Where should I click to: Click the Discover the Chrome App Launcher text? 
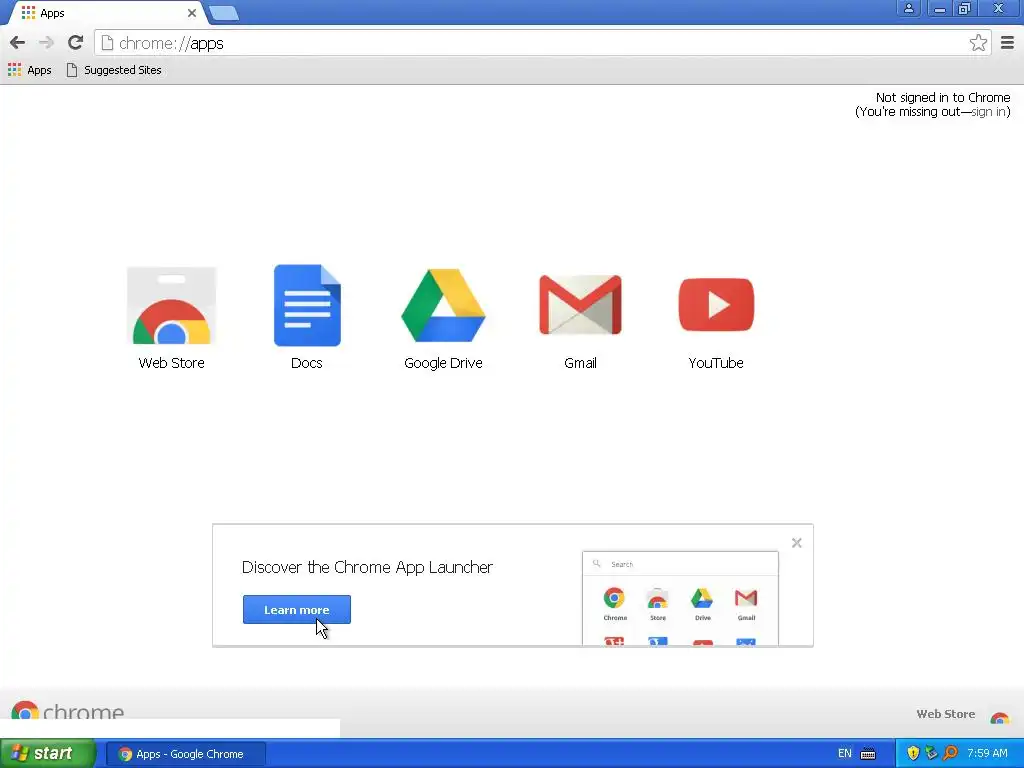[x=367, y=567]
